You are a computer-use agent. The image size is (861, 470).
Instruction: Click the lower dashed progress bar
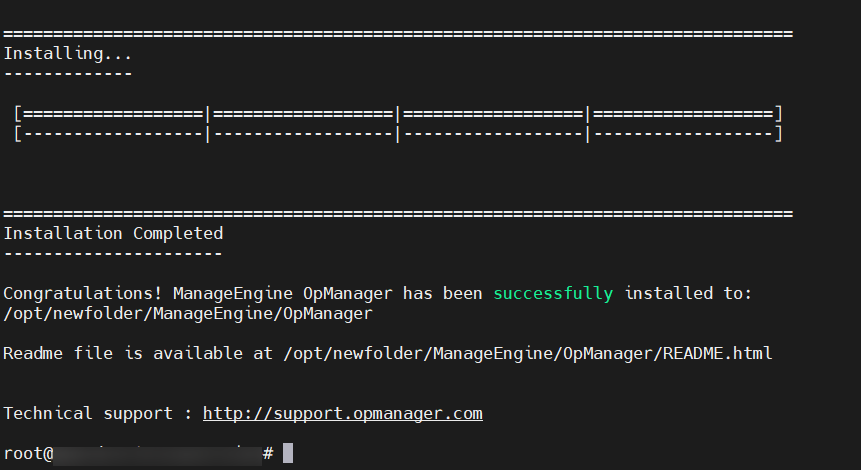click(x=398, y=133)
